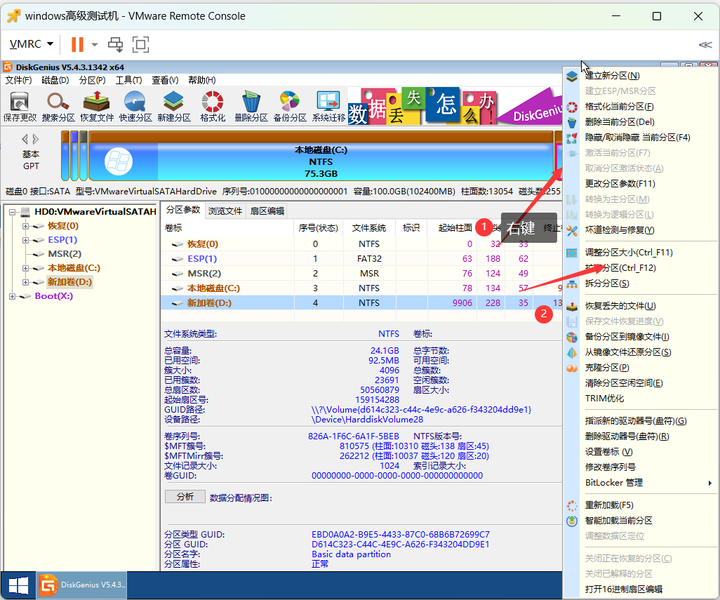Viewport: 720px width, 600px height.
Task: Expand the 新加卷(D:) tree node
Action: point(26,282)
